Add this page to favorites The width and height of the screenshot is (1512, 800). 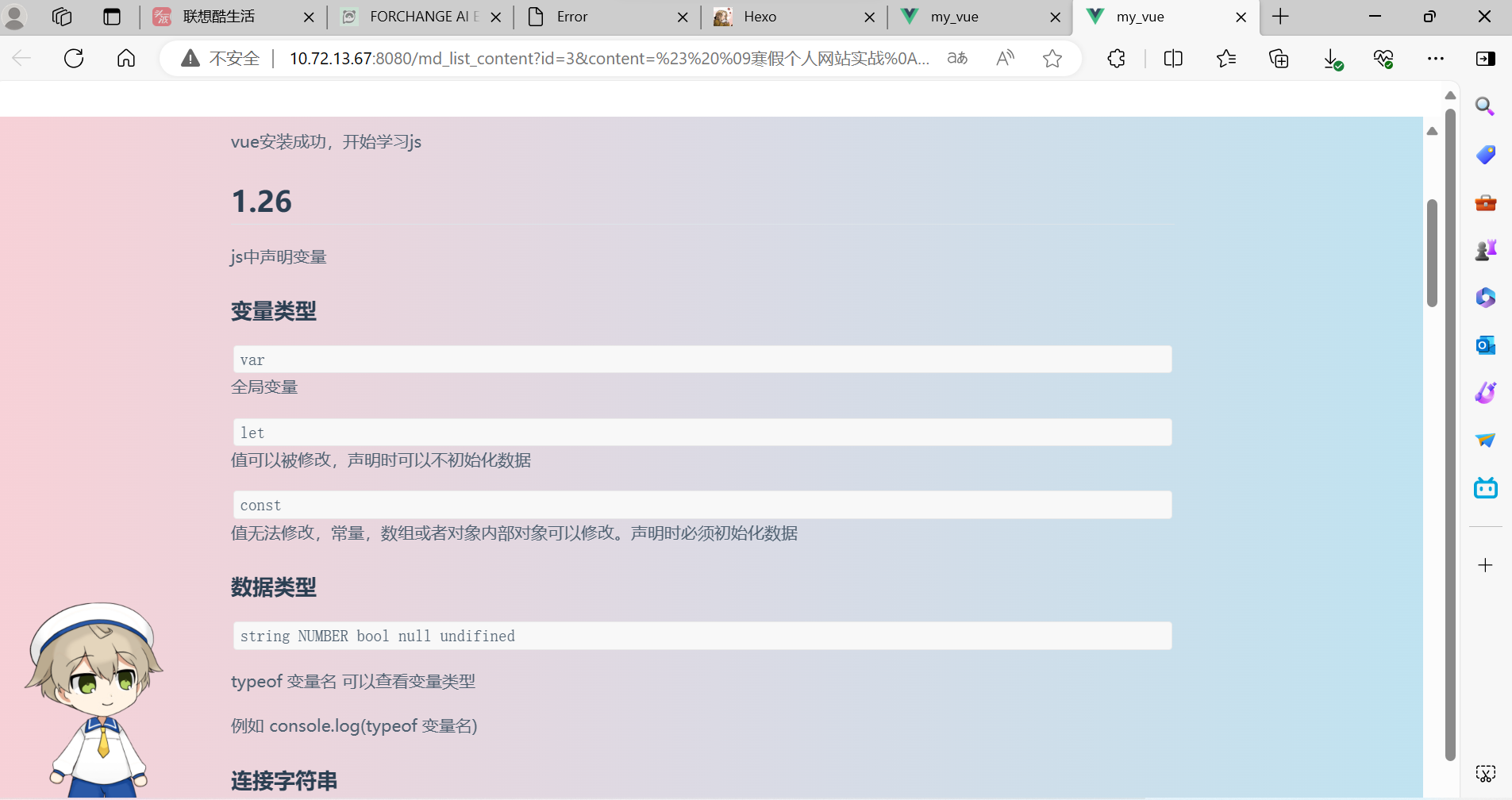click(x=1052, y=58)
